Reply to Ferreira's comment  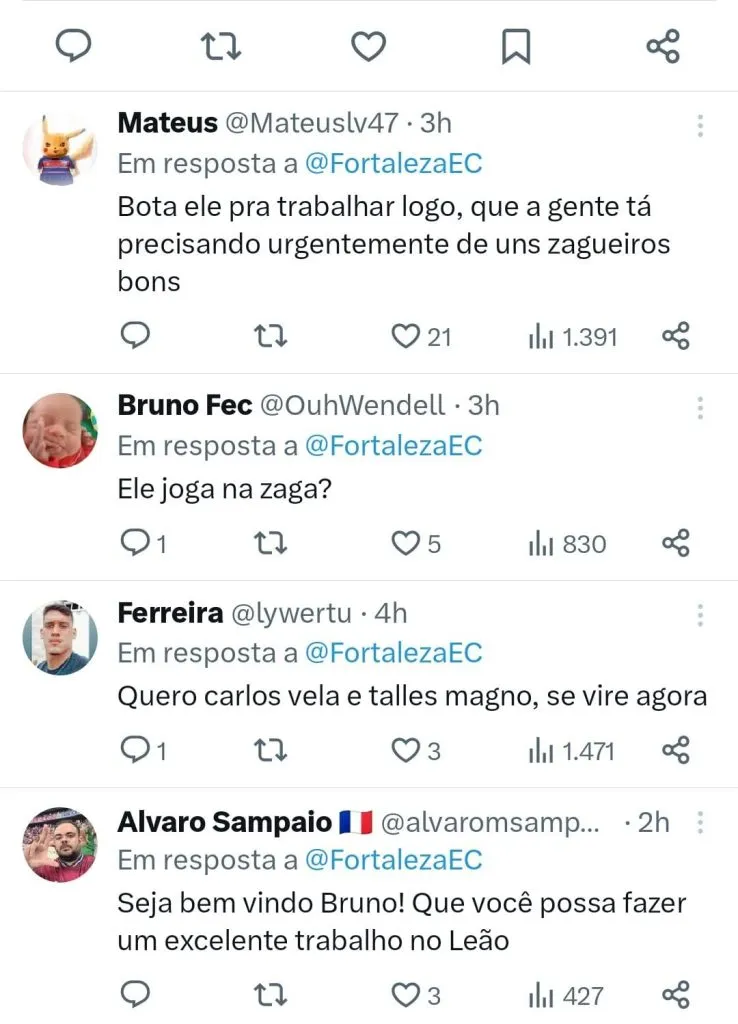[x=135, y=749]
